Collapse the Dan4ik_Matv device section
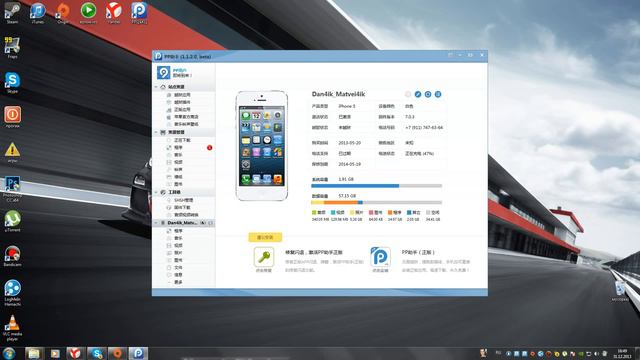Viewport: 640px width, 360px height. click(x=156, y=223)
